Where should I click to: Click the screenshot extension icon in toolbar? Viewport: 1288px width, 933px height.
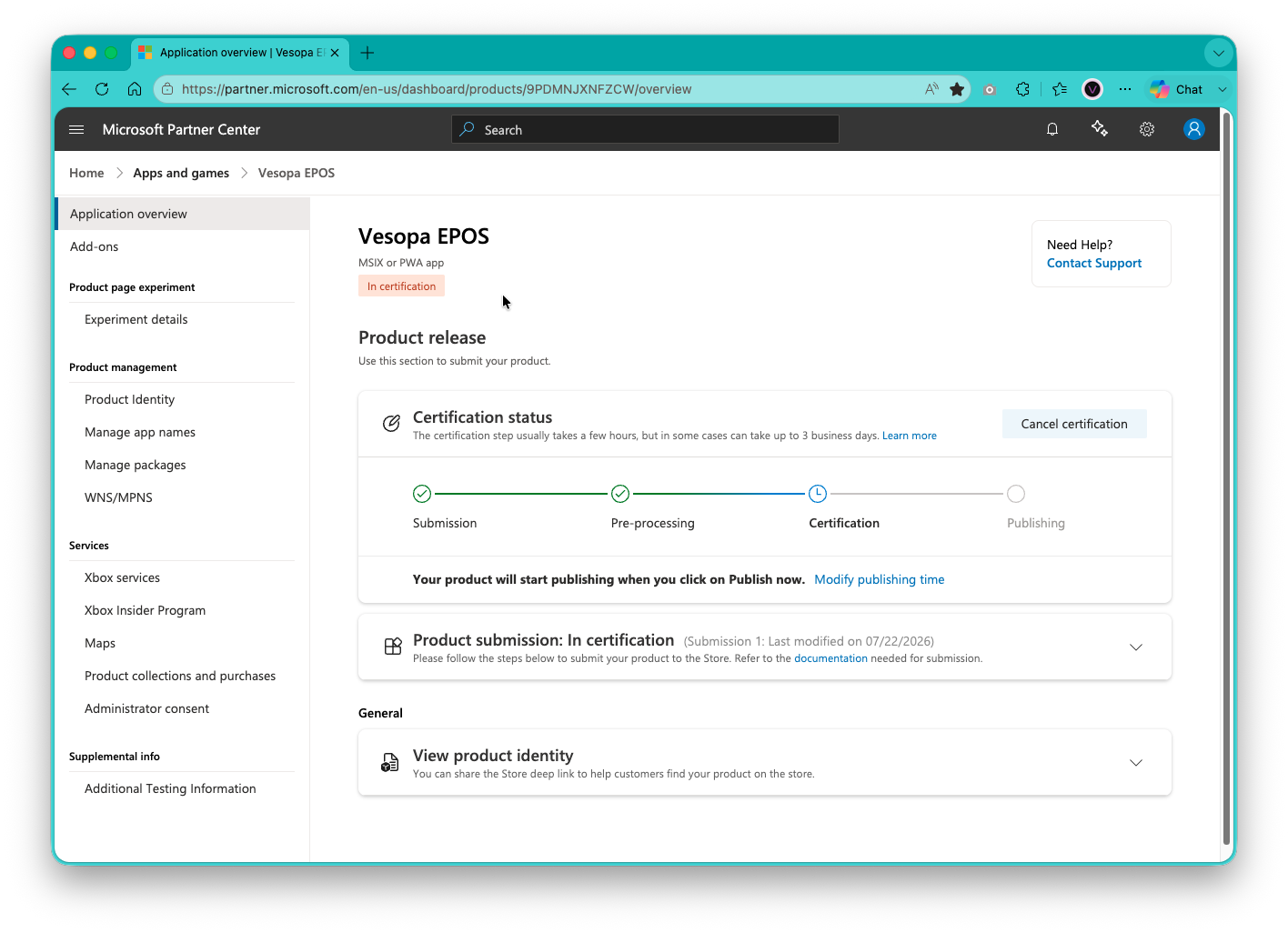[x=990, y=89]
